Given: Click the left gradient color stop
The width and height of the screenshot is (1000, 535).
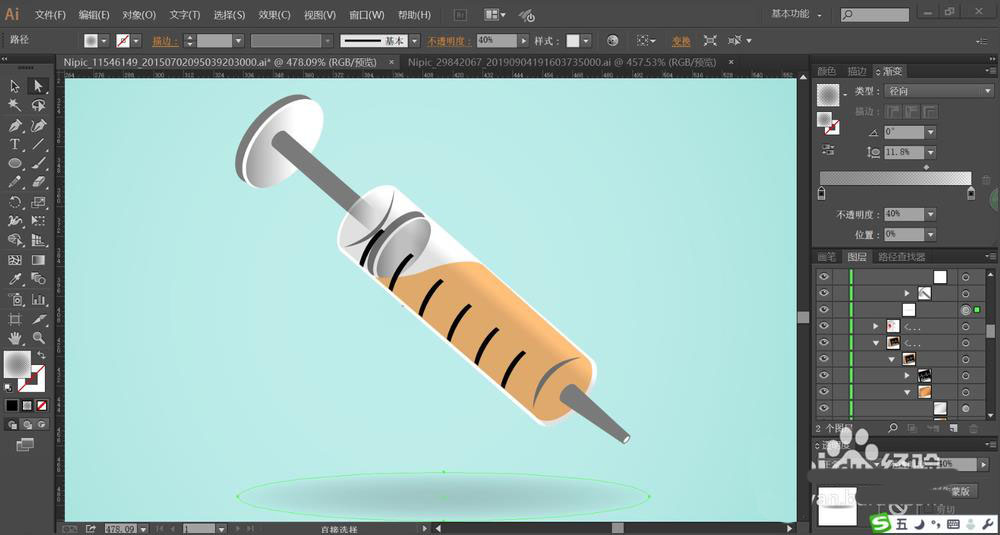Looking at the screenshot, I should (x=821, y=193).
